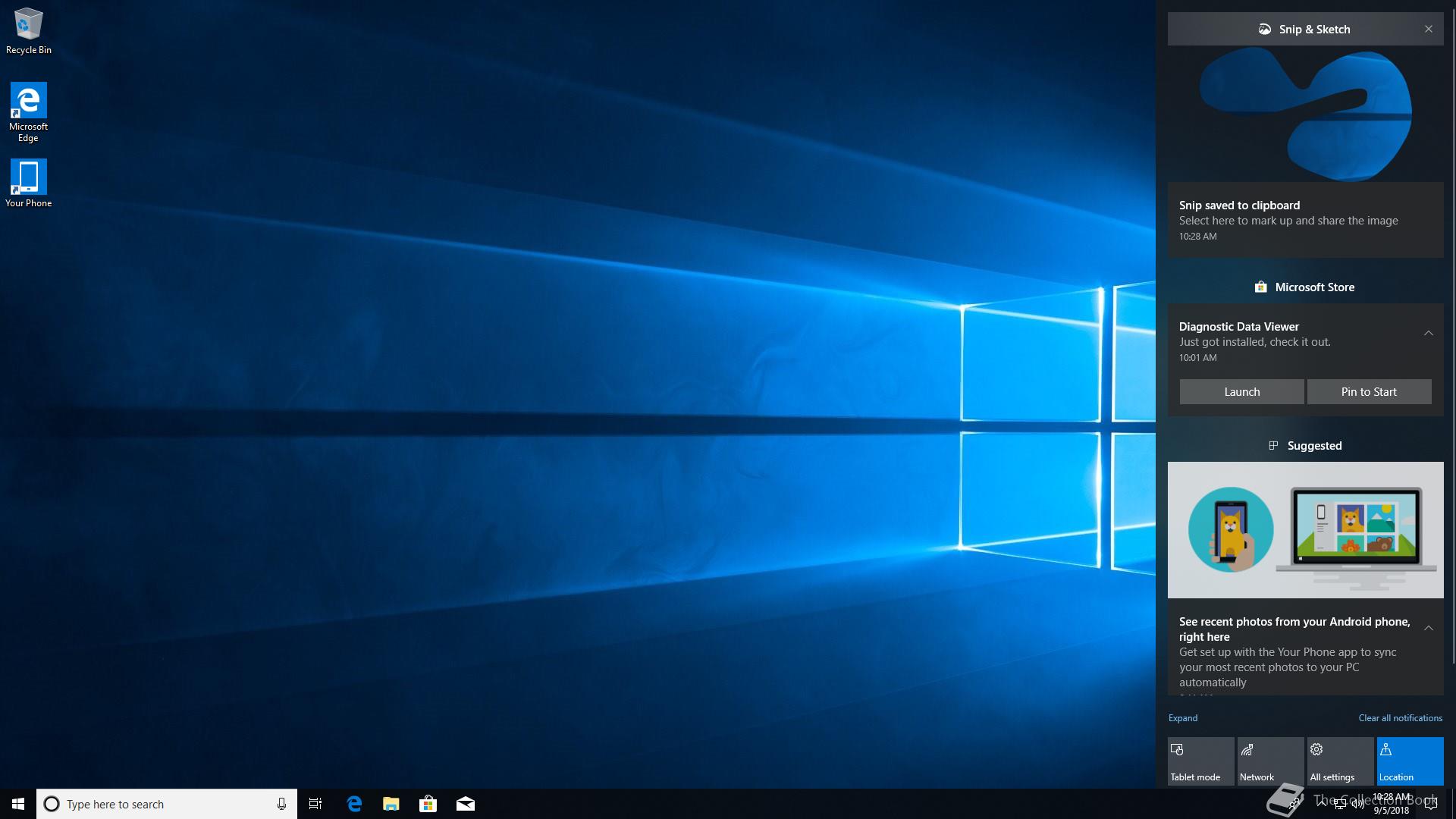
Task: Expand the quick actions panel
Action: click(x=1183, y=718)
